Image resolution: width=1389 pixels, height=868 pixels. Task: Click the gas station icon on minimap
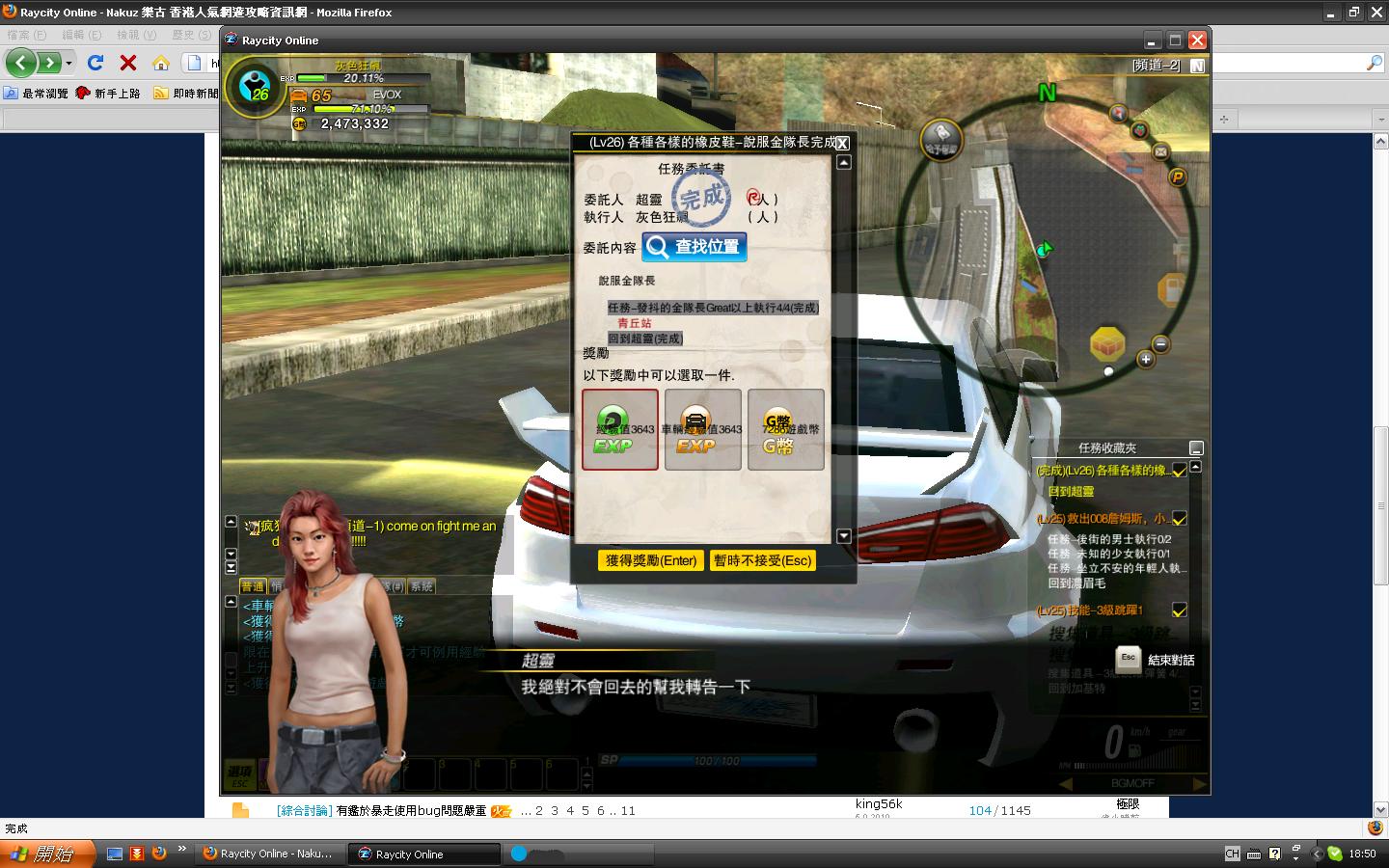[1171, 288]
